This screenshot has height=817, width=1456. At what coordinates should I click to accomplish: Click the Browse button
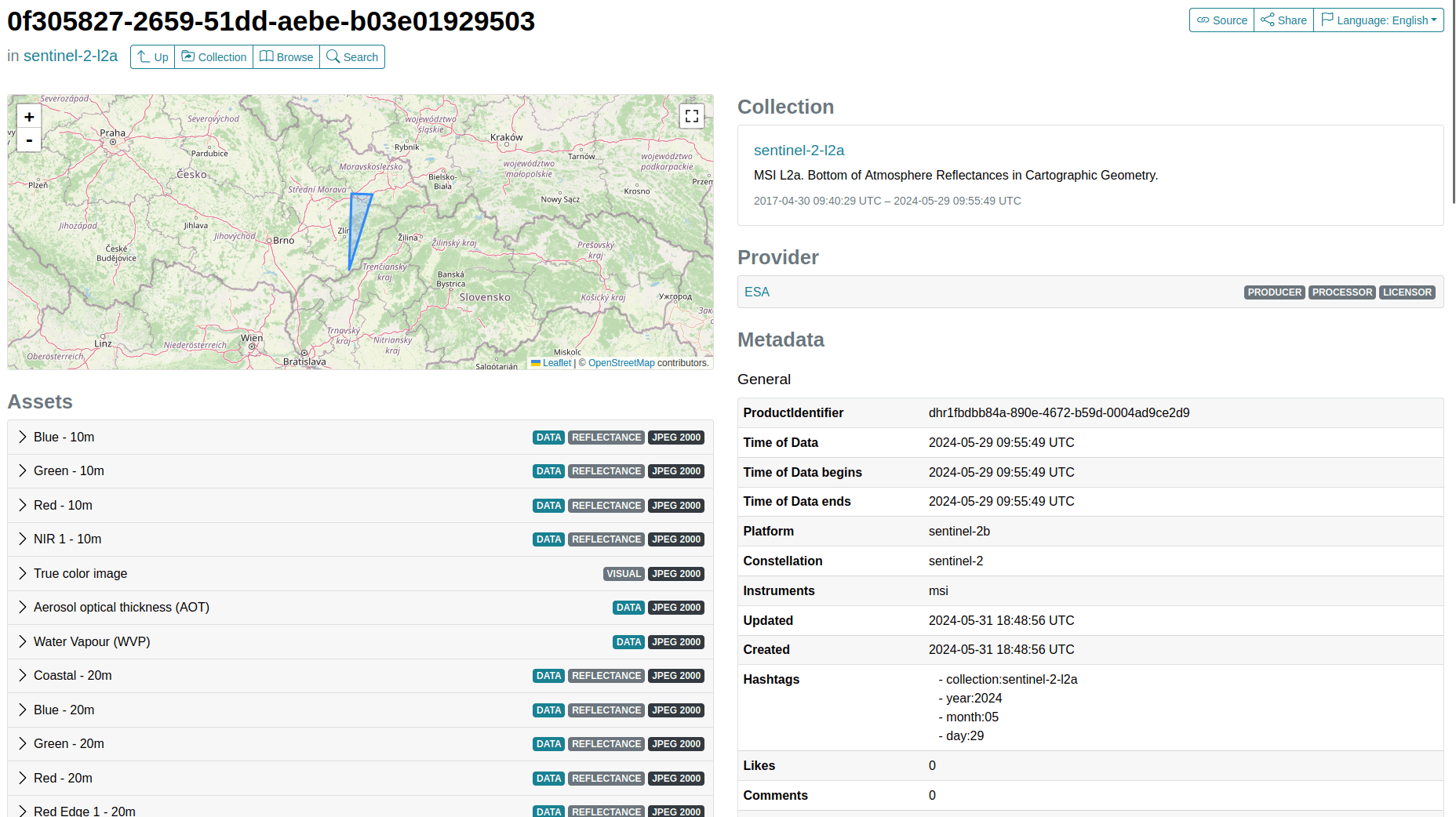[286, 57]
